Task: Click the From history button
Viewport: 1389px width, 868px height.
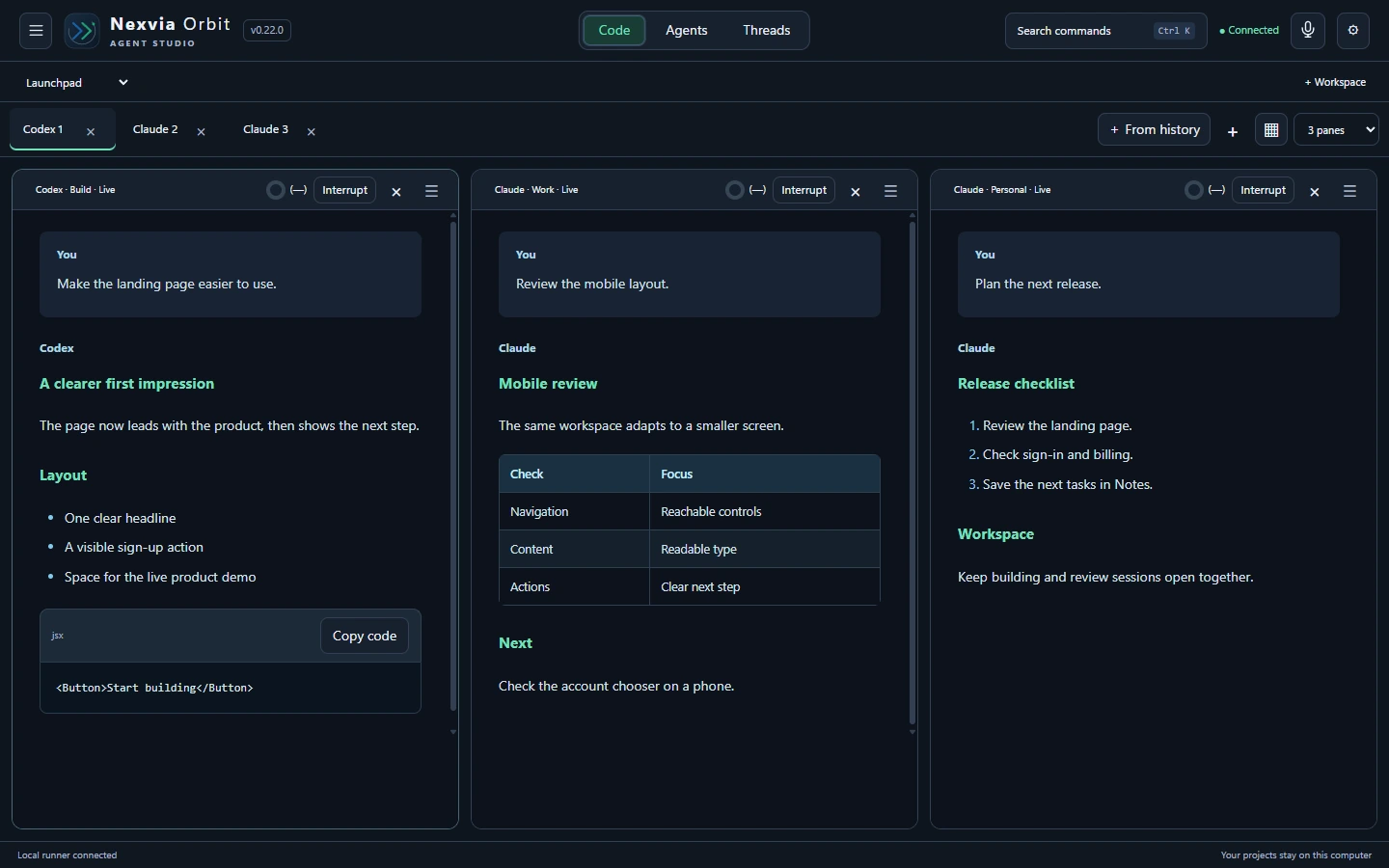Action: [1155, 129]
